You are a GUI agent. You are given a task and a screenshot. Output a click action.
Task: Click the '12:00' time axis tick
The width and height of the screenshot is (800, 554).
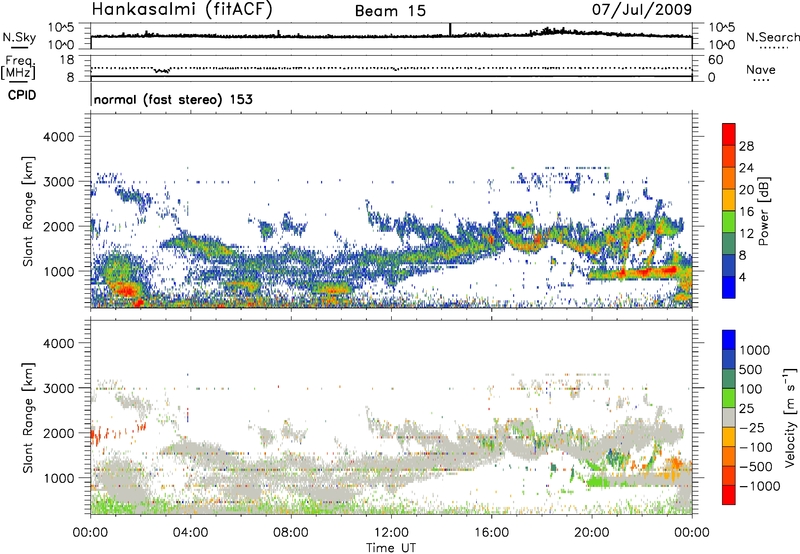(x=391, y=533)
